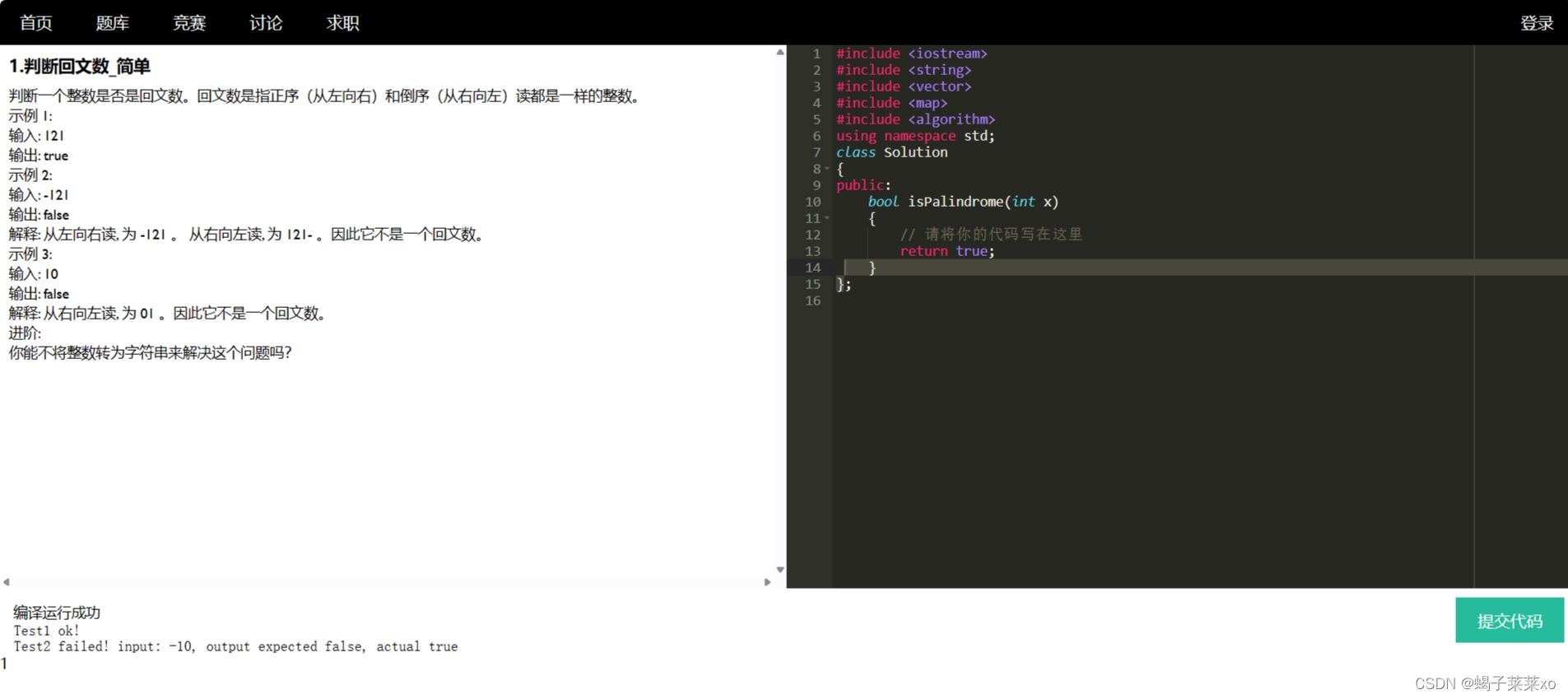
Task: Click the 'class Solution' line
Action: point(892,152)
